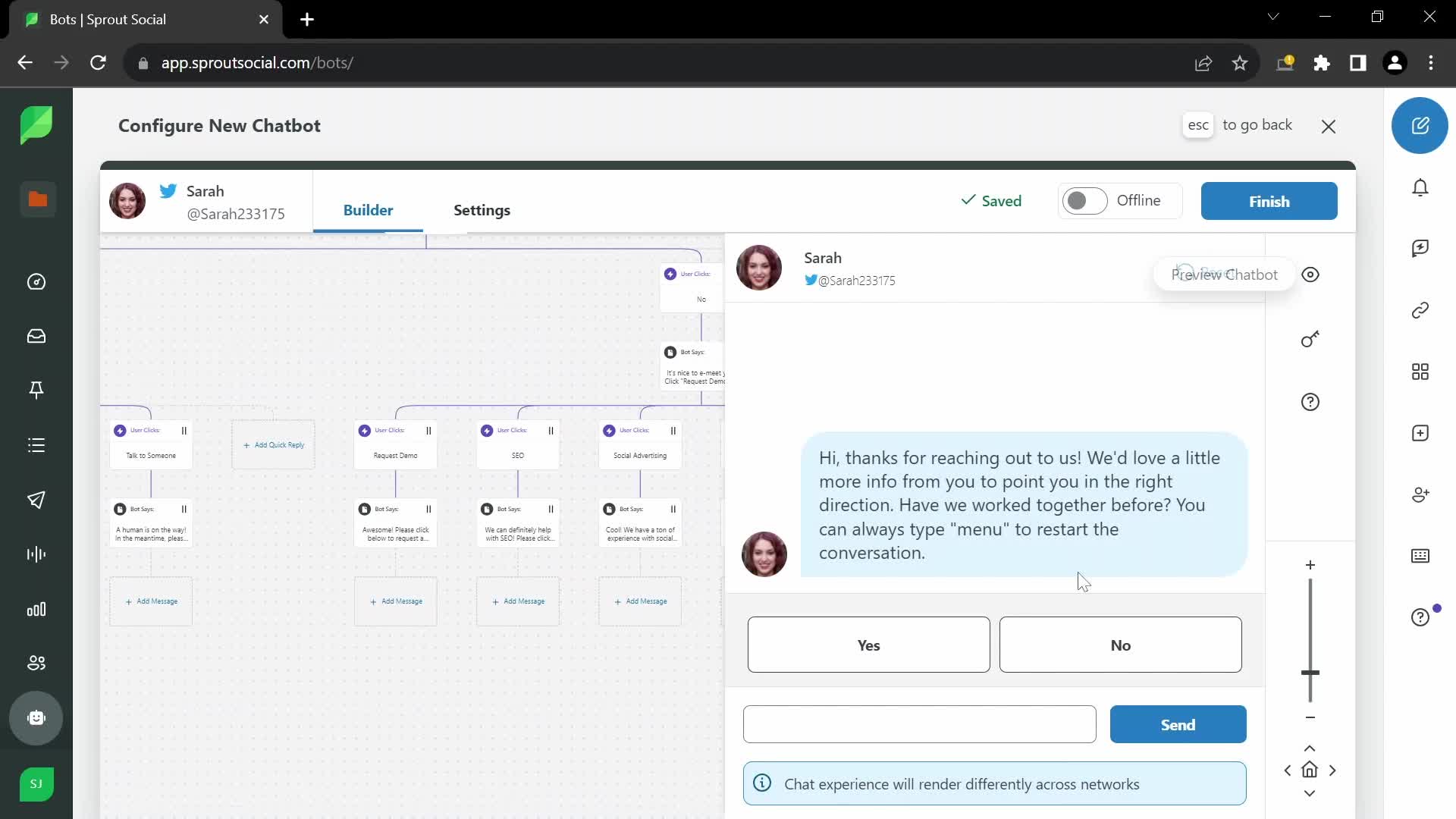The height and width of the screenshot is (819, 1456).
Task: Close the Configure New Chatbot screen
Action: click(x=1329, y=127)
